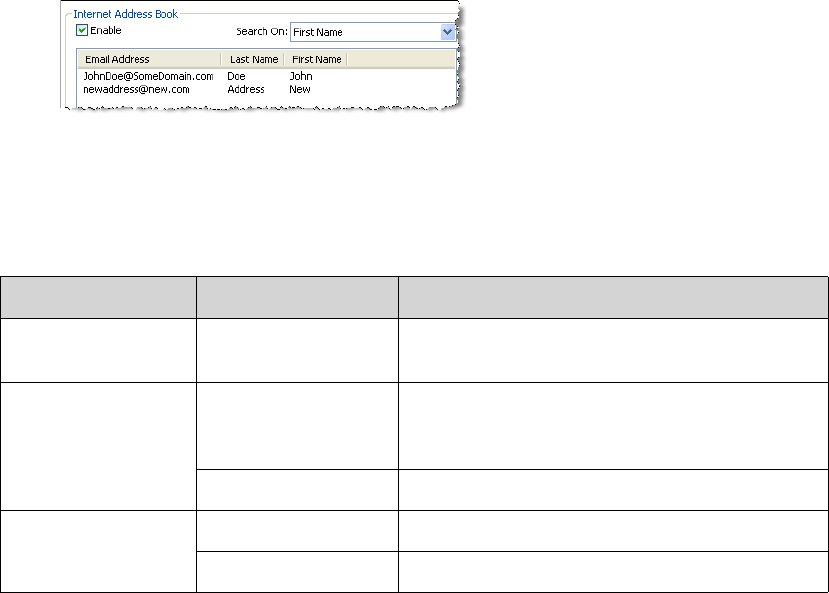
Task: Click the first name John cell
Action: 301,76
